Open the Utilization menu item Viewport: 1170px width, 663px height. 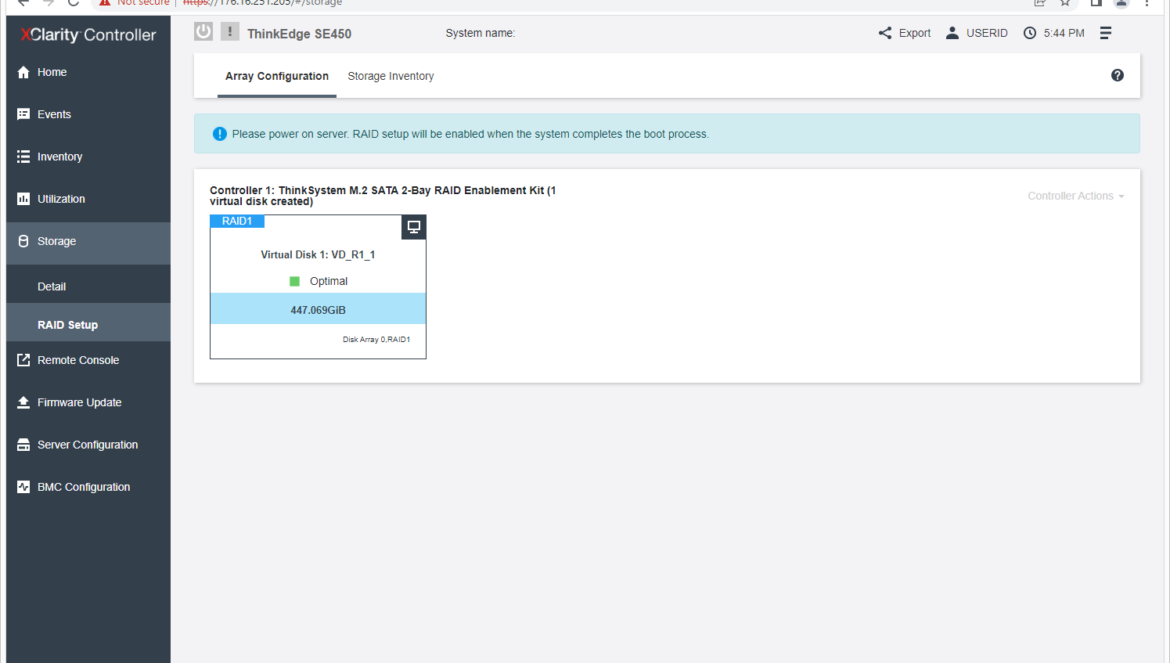click(88, 199)
